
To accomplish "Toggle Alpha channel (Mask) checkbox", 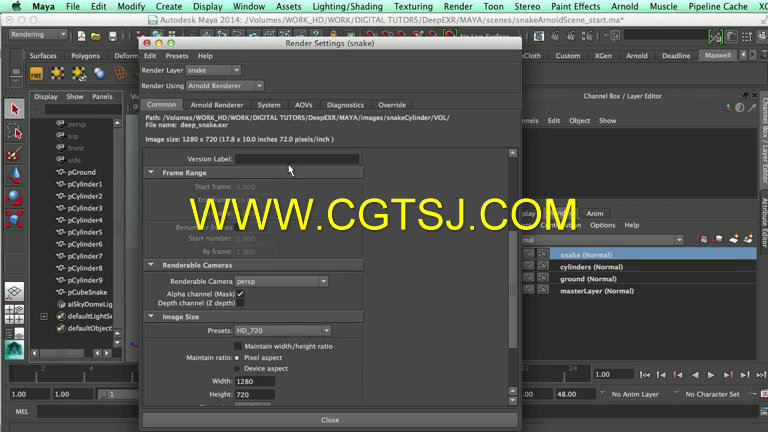I will pyautogui.click(x=240, y=294).
